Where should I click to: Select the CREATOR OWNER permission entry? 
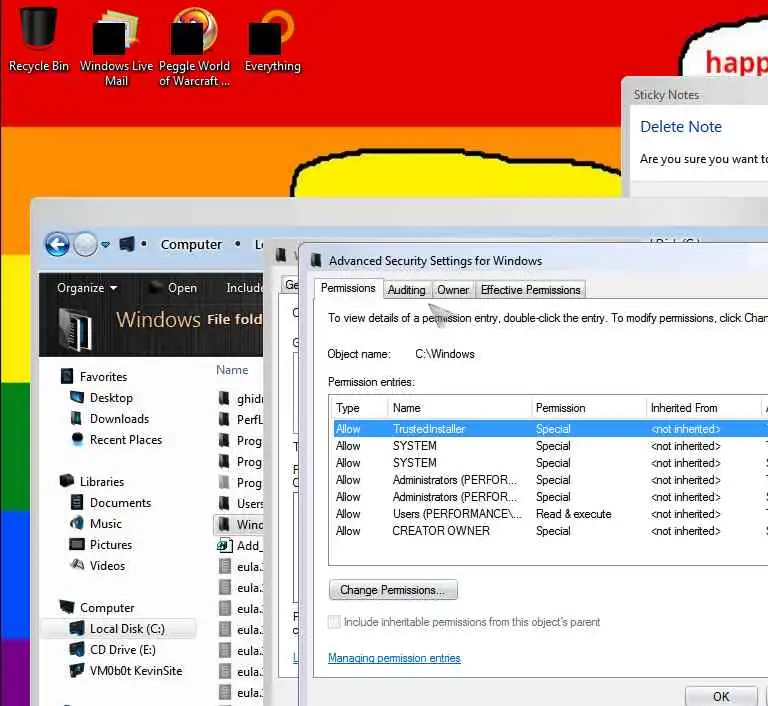pyautogui.click(x=551, y=531)
